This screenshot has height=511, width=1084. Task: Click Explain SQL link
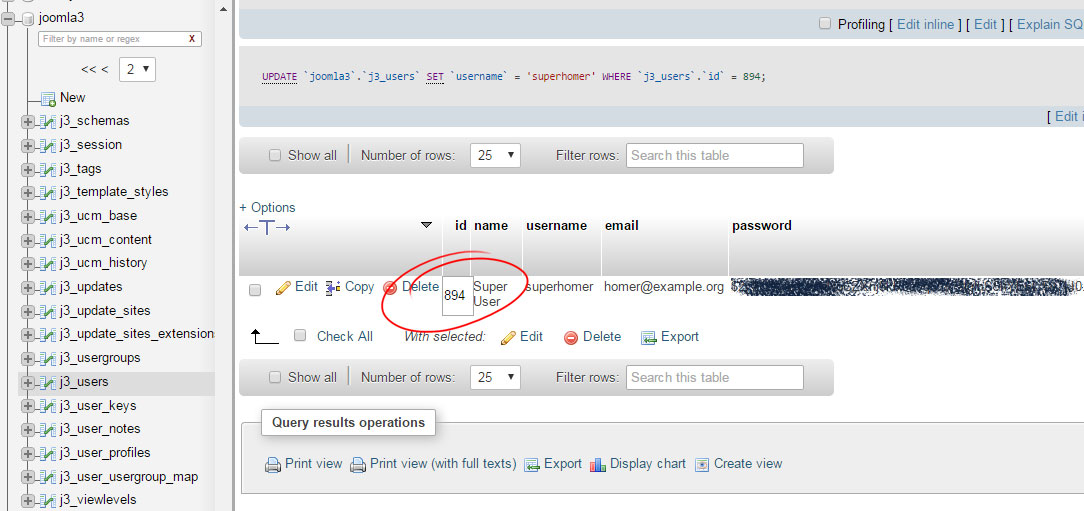pyautogui.click(x=1049, y=24)
